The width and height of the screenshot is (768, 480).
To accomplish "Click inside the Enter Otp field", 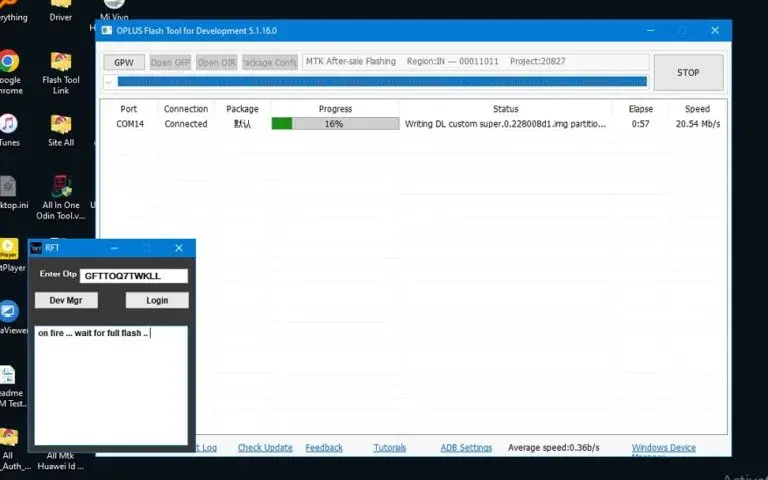I will 134,275.
